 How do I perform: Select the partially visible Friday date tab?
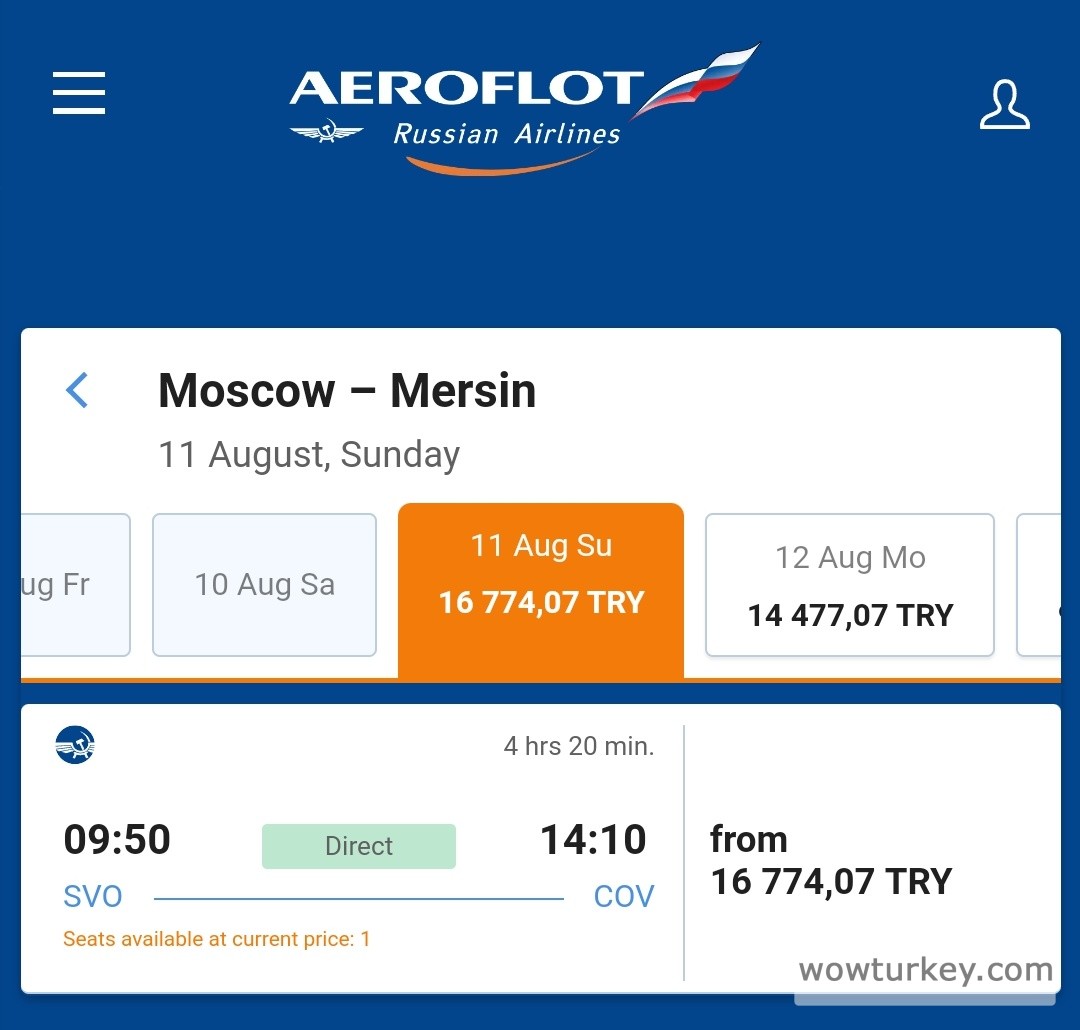tap(75, 585)
